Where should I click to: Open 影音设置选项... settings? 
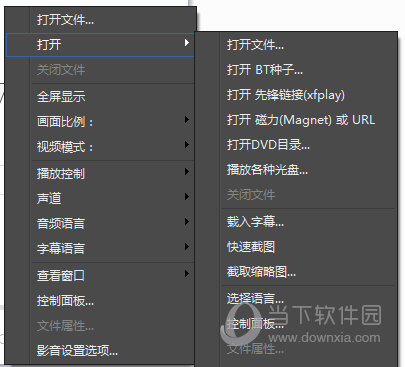[100, 351]
